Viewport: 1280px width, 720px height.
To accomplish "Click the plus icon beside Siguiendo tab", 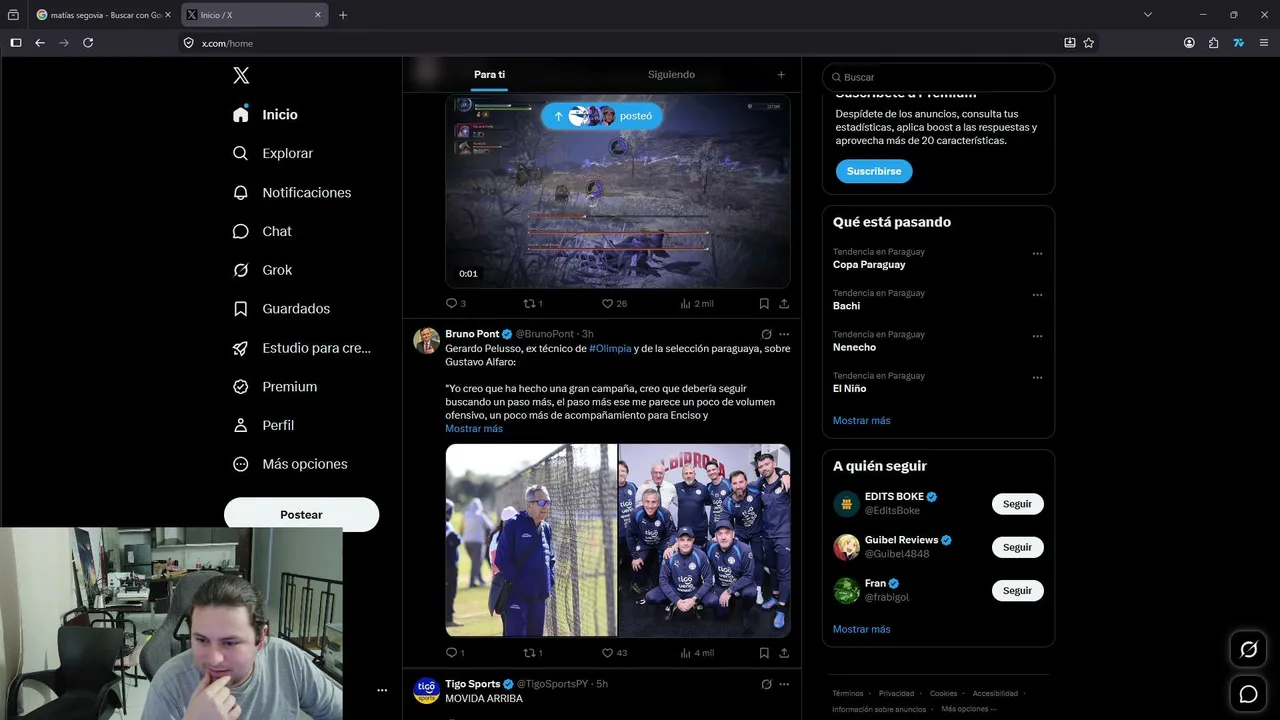I will (781, 75).
